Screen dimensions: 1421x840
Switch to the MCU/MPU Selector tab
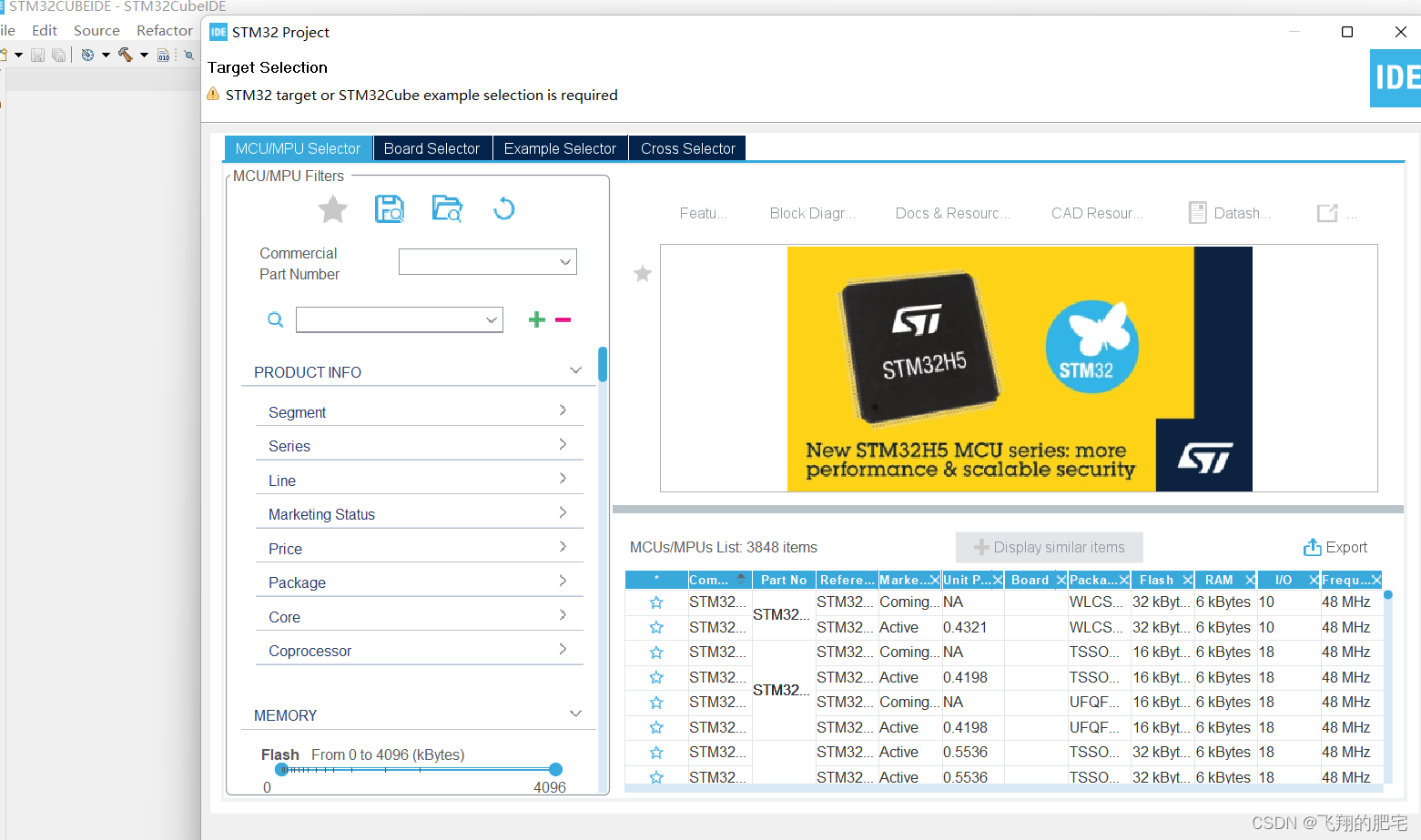click(x=299, y=148)
